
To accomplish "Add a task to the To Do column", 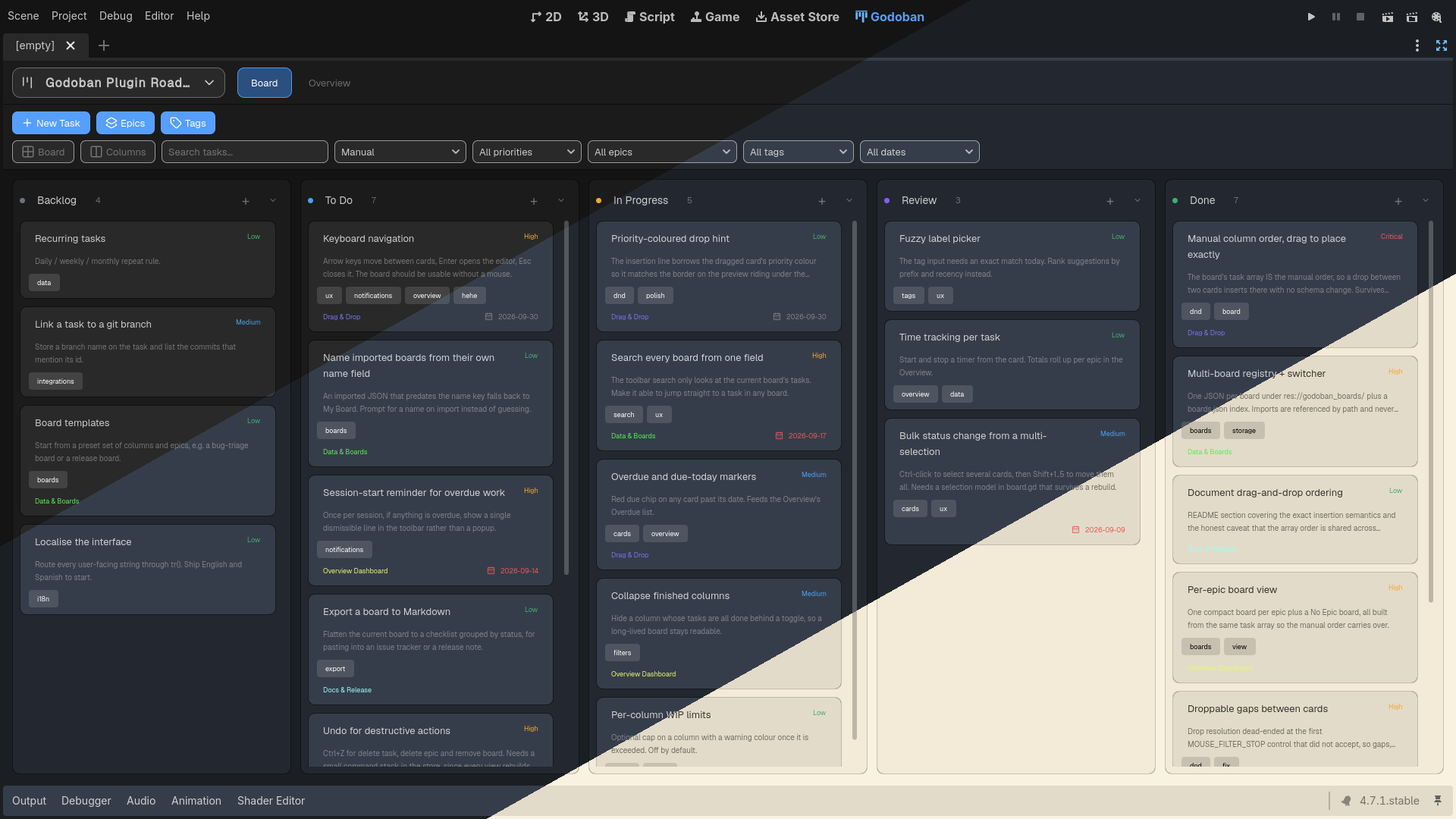I will (x=534, y=201).
